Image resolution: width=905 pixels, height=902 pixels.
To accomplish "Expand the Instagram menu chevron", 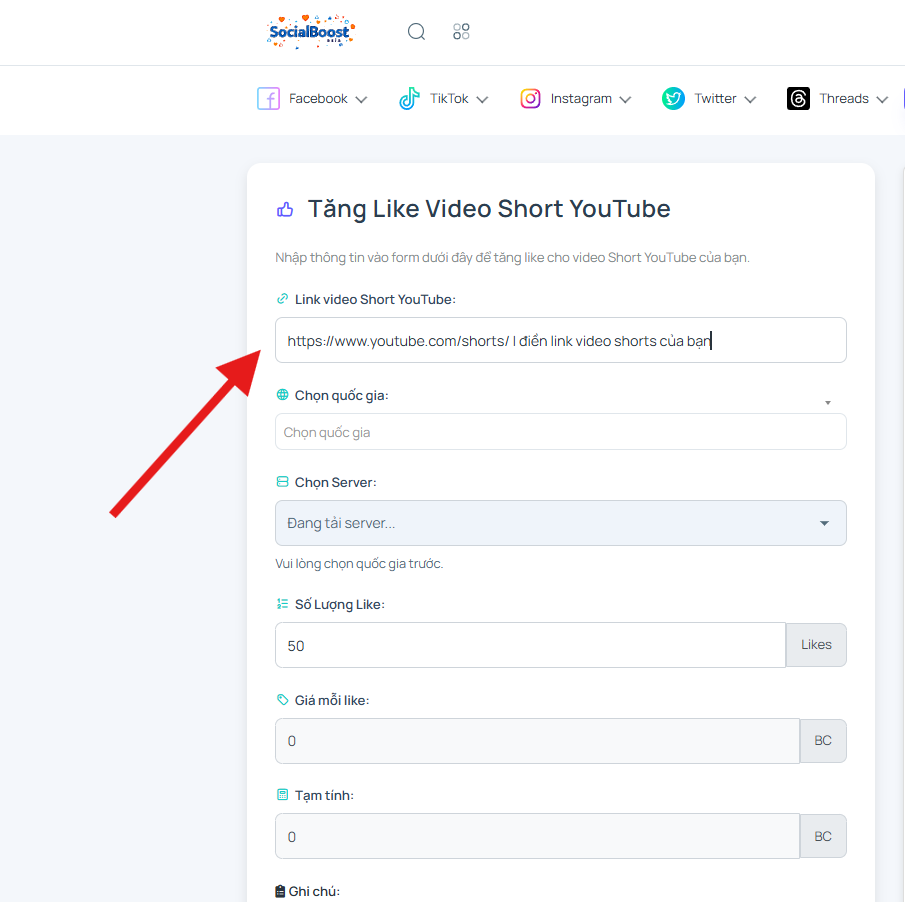I will click(x=625, y=100).
